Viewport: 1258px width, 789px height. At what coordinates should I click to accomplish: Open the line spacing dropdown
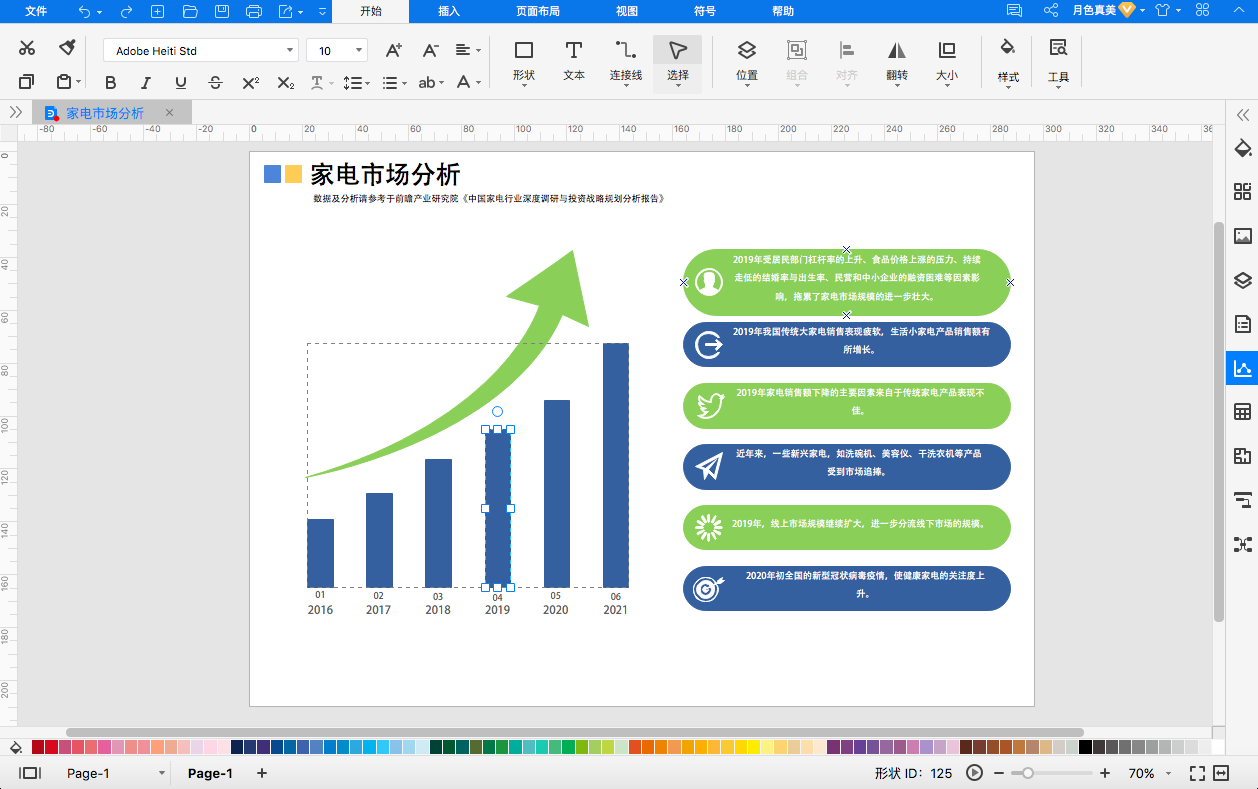tap(356, 83)
